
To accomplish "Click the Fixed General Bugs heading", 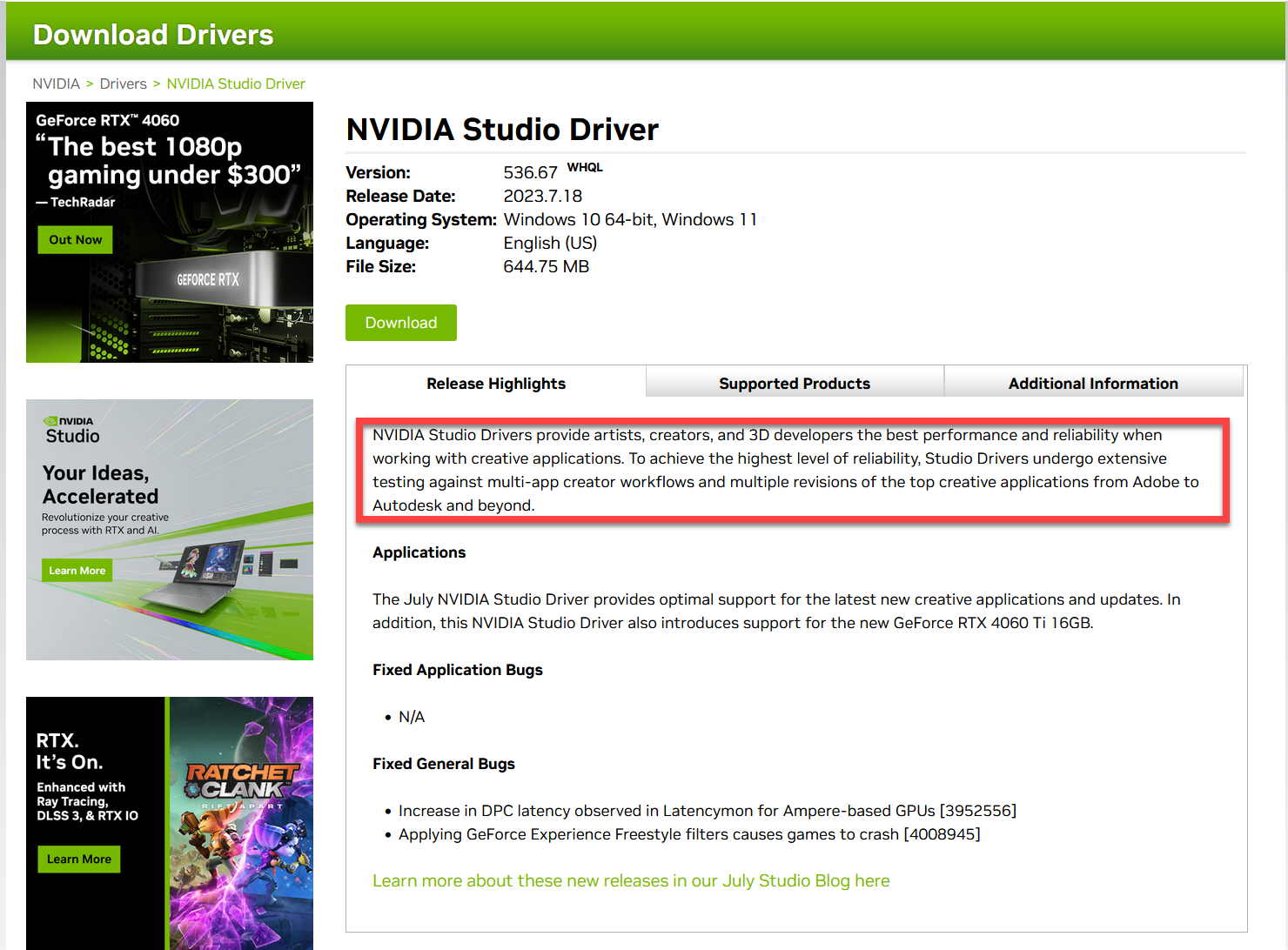I will 443,764.
